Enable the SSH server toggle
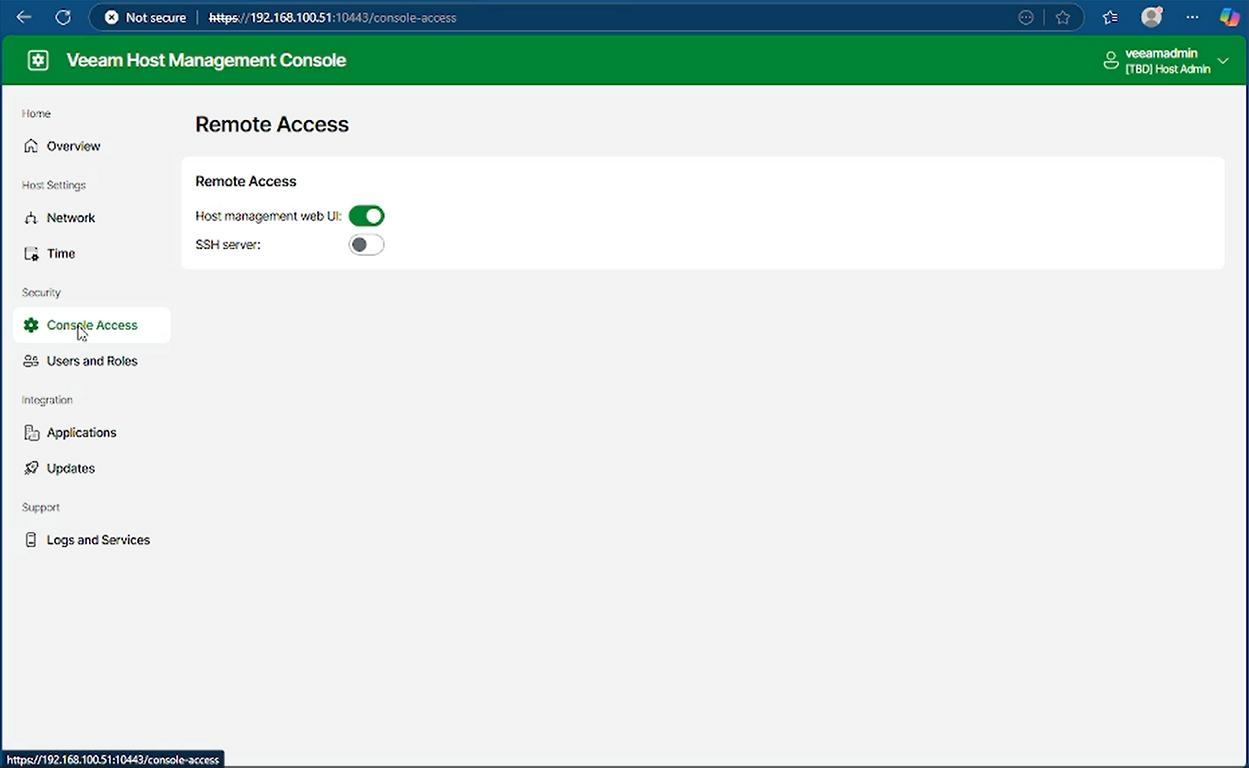This screenshot has width=1249, height=768. [x=366, y=245]
